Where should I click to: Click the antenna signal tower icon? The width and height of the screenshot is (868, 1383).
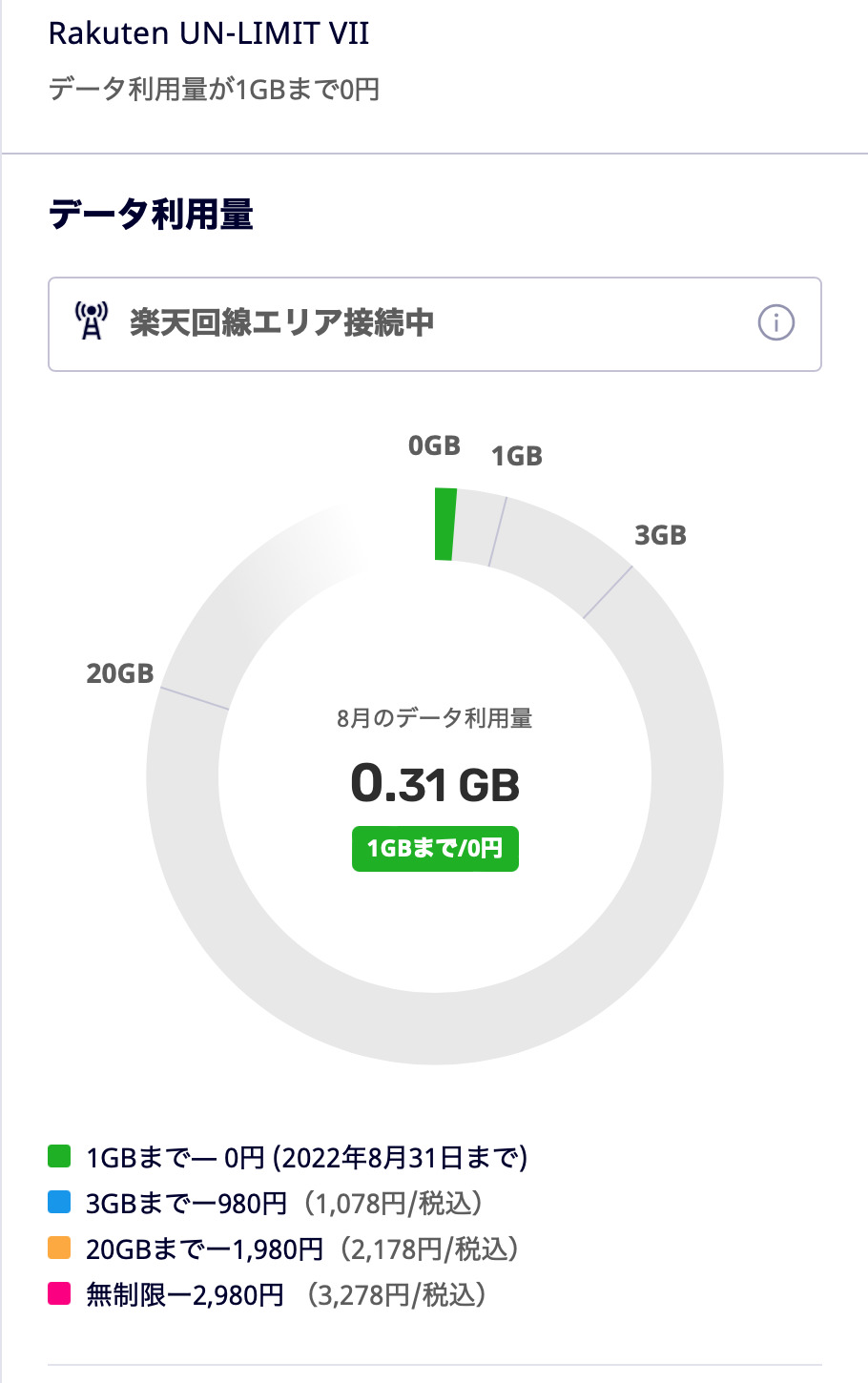92,322
